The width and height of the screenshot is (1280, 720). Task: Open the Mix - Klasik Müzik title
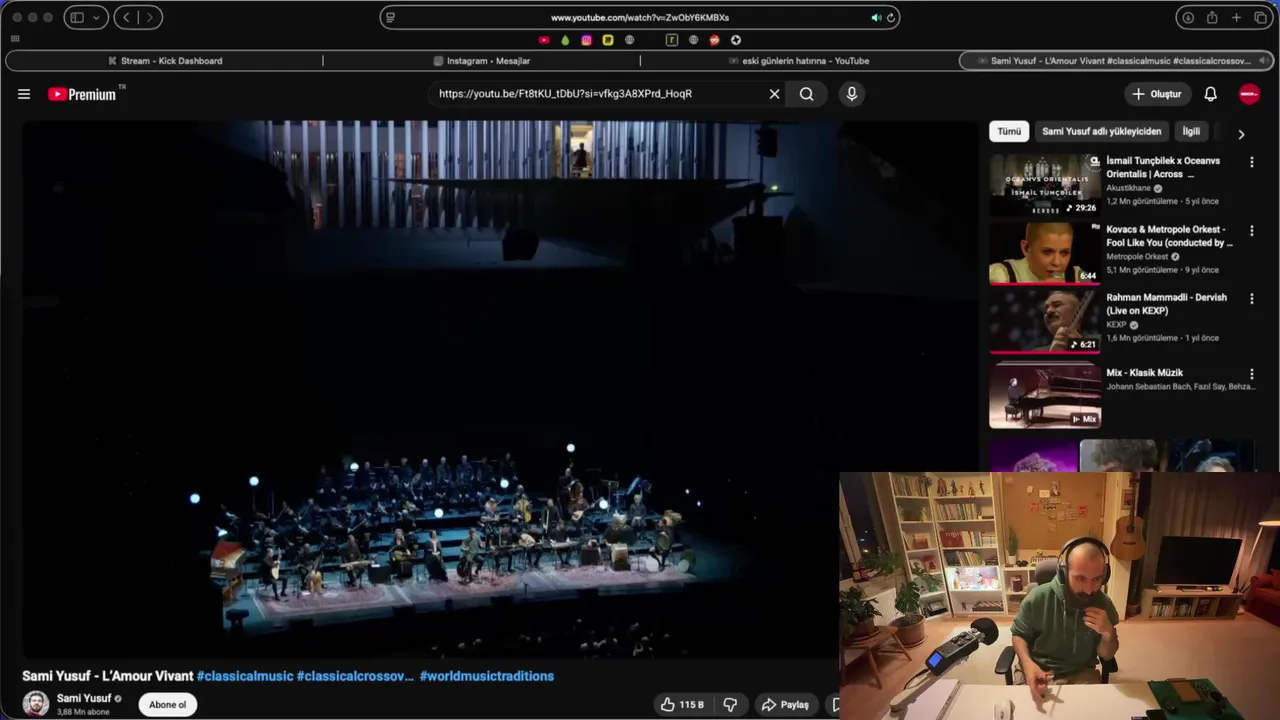click(1144, 373)
